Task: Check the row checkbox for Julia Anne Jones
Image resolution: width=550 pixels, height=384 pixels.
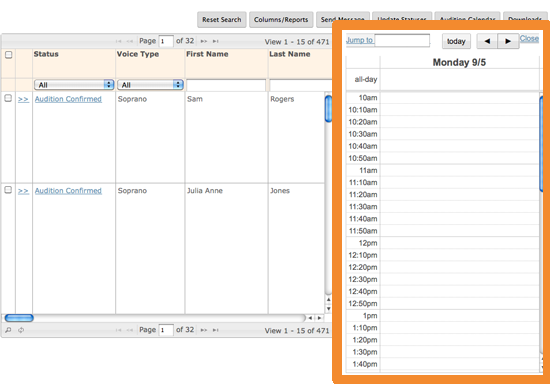Action: [x=8, y=190]
